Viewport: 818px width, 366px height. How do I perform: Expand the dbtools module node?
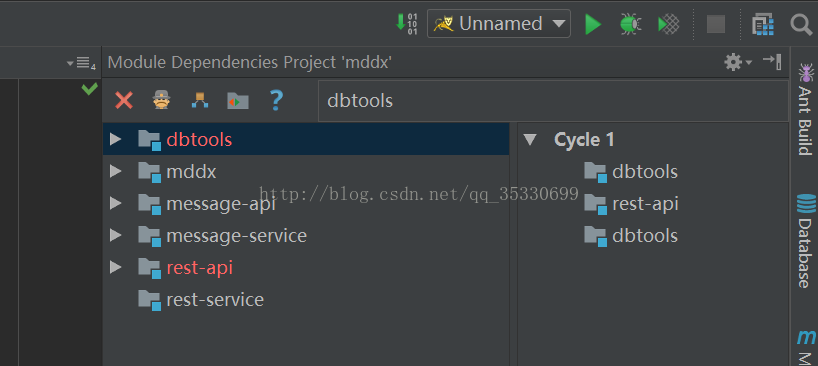coord(116,139)
